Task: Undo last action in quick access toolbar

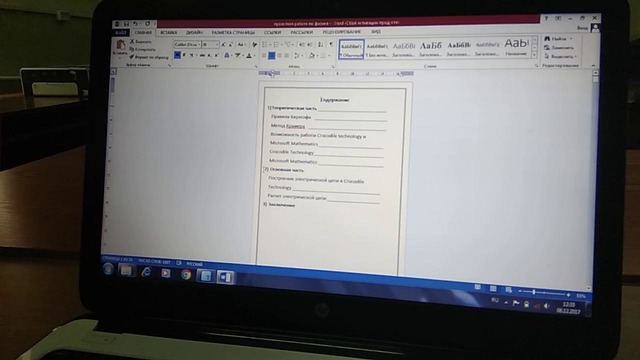Action: (136, 24)
